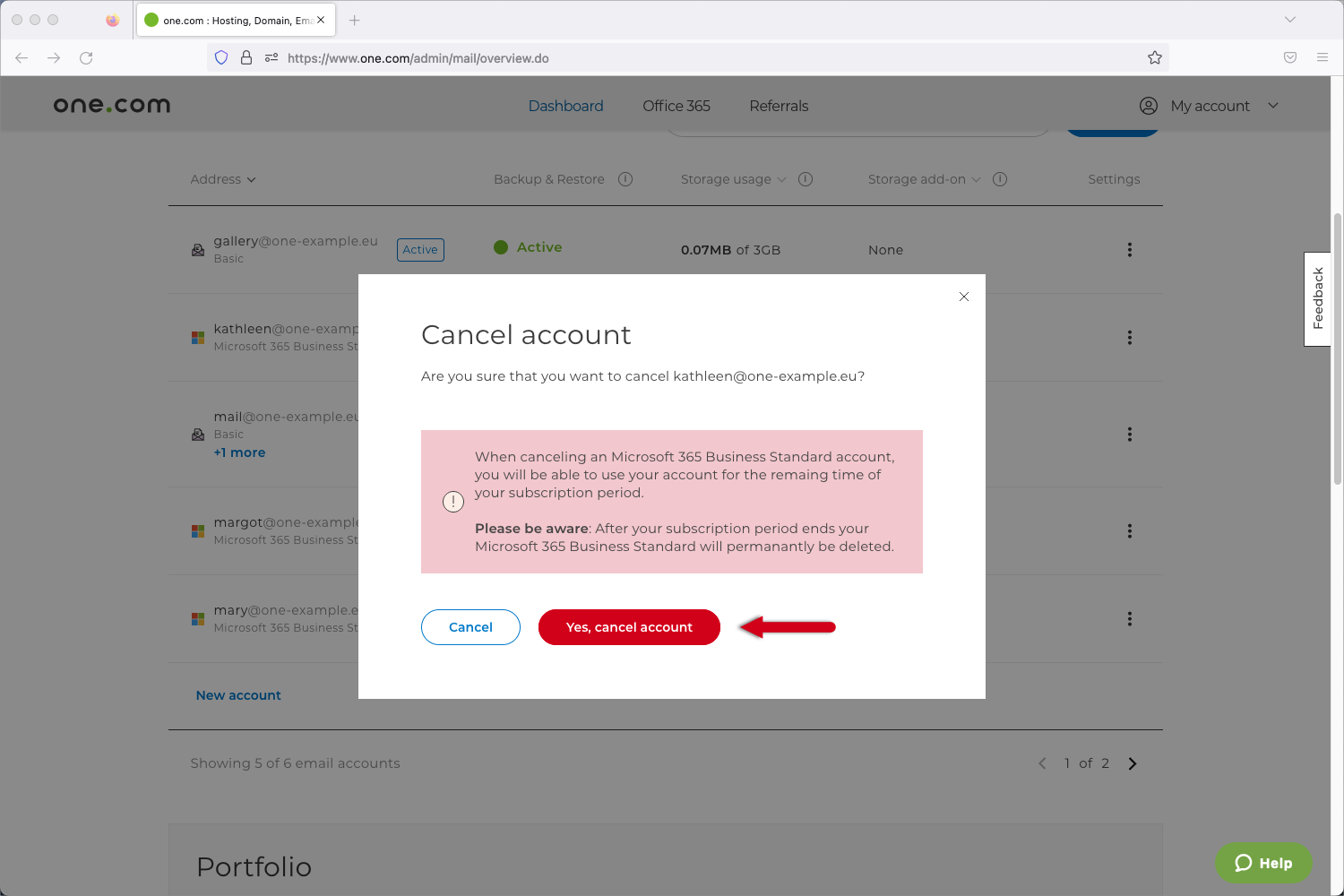Open the Feedback side tab
The height and width of the screenshot is (896, 1344).
1317,299
